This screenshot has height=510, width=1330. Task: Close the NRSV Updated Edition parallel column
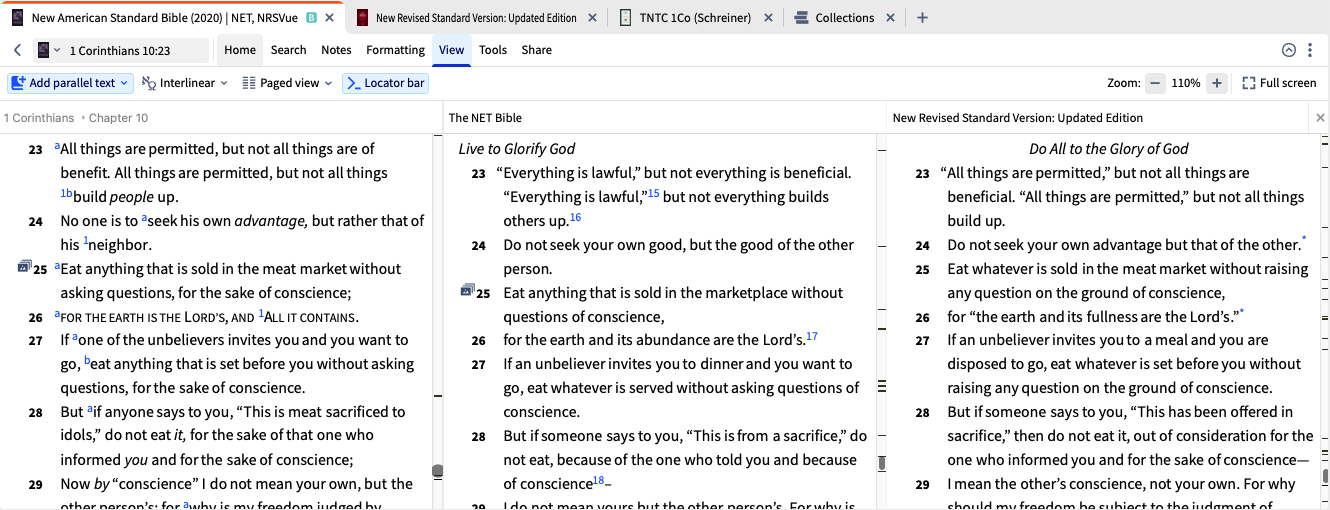pos(1320,118)
